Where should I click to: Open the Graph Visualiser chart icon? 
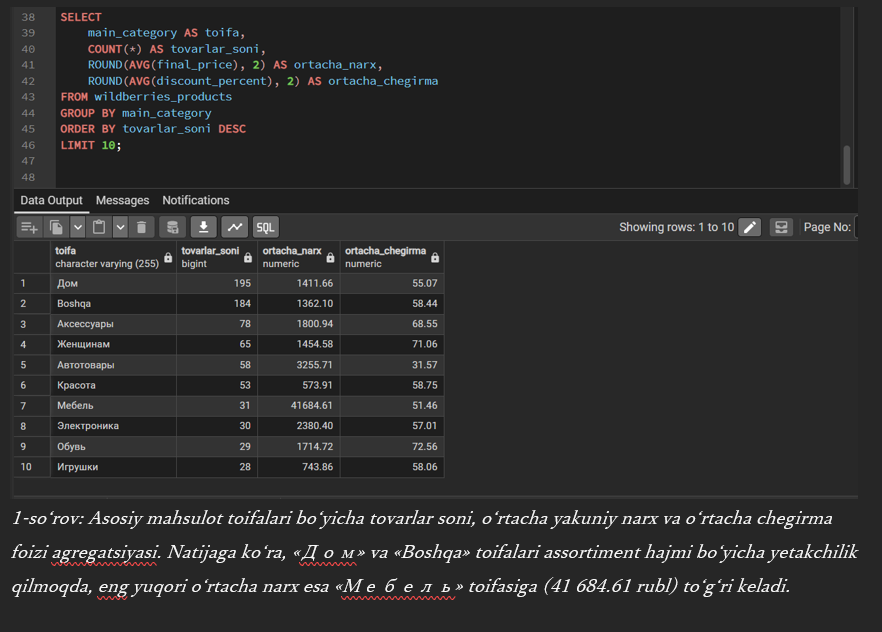(235, 227)
